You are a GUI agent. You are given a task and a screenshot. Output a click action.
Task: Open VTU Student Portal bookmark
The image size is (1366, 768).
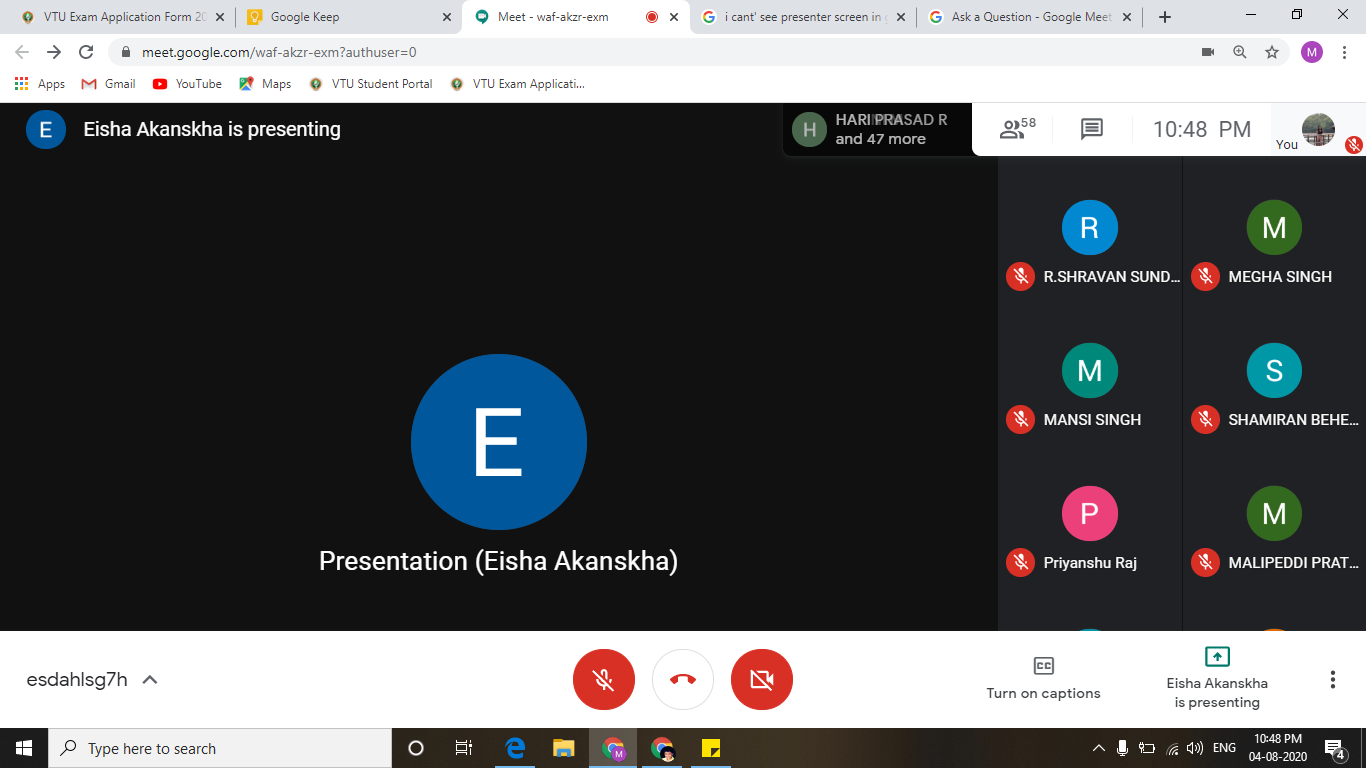pos(371,84)
